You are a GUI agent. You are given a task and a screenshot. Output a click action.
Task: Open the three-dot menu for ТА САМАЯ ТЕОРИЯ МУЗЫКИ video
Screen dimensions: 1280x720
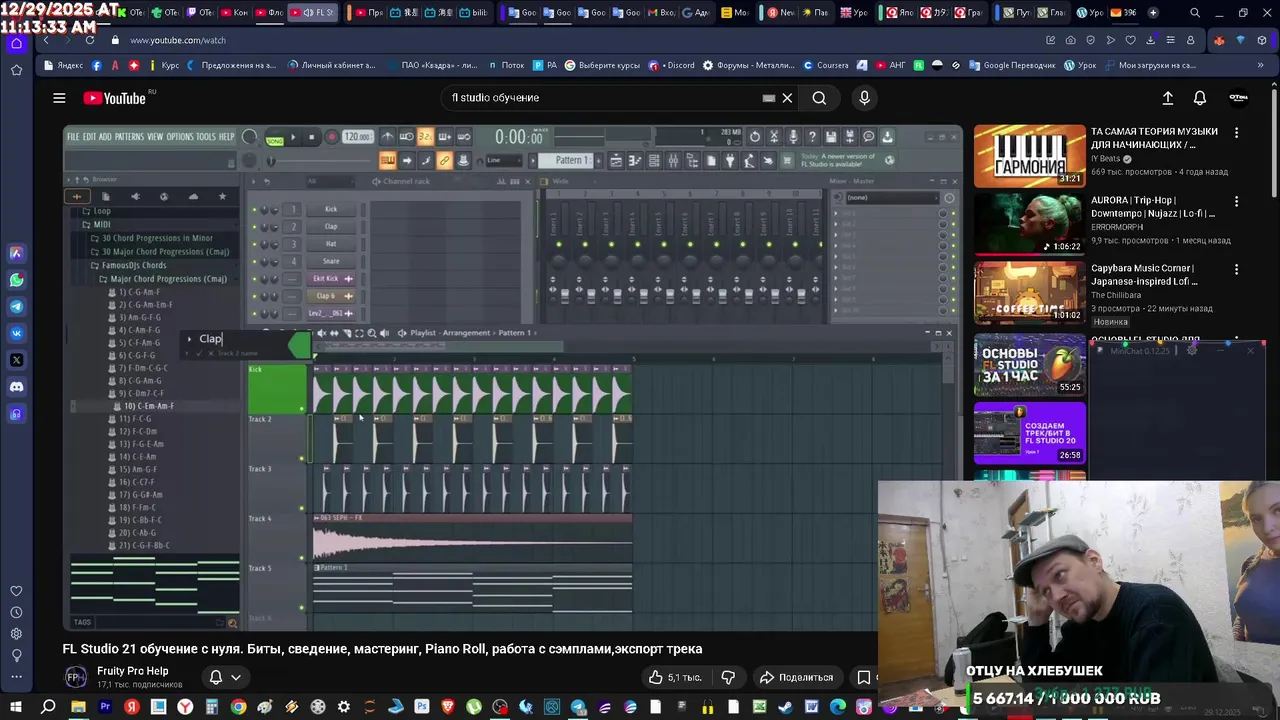[x=1236, y=132]
